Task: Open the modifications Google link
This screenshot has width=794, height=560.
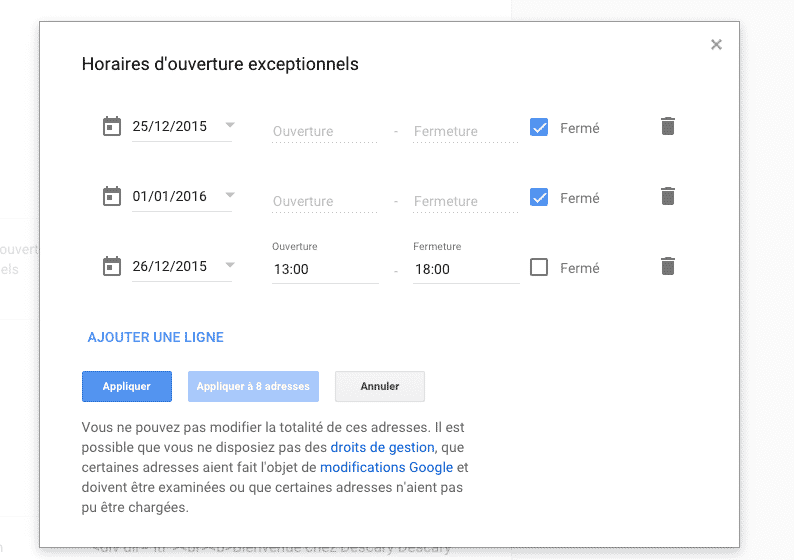Action: [386, 467]
